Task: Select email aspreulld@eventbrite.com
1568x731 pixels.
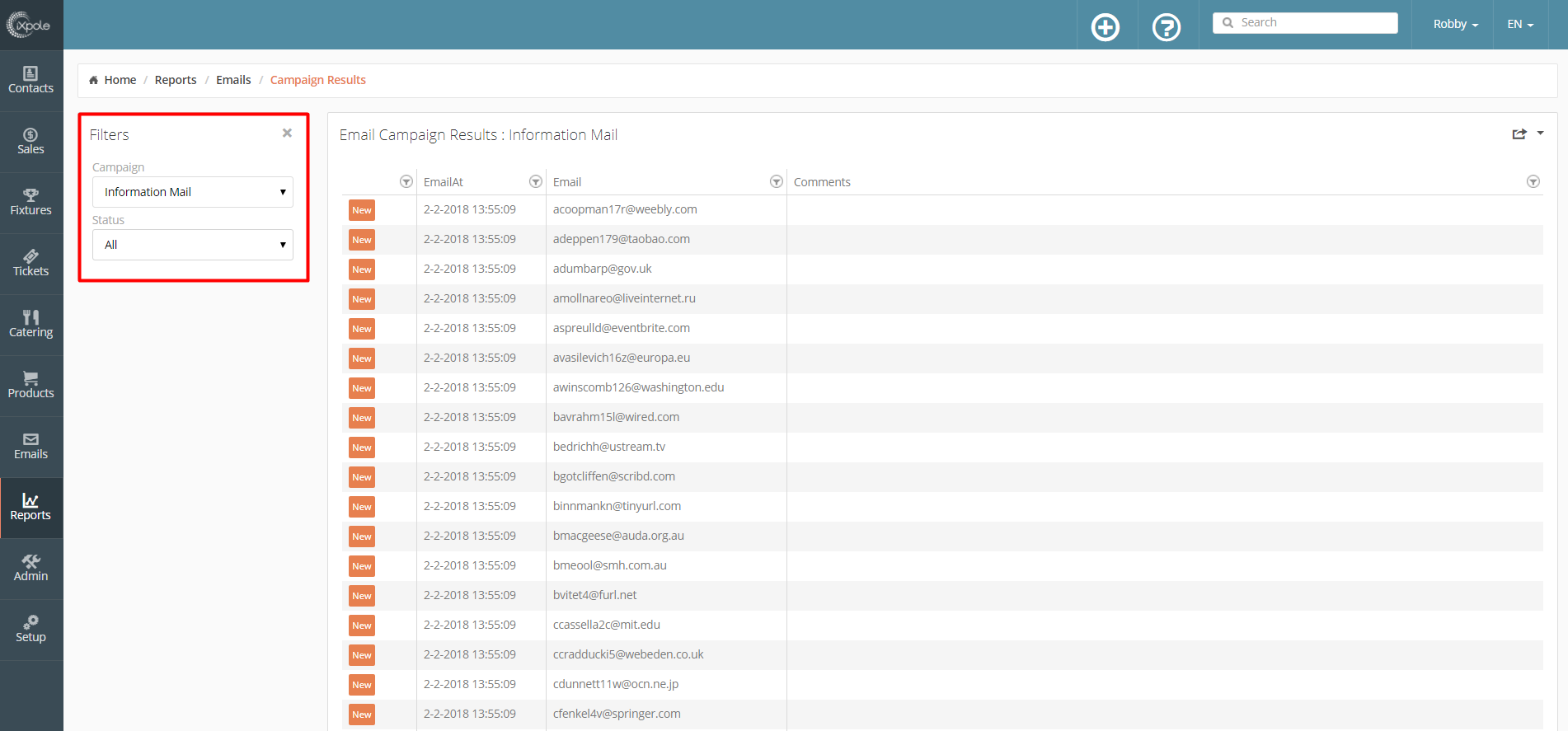Action: coord(622,328)
